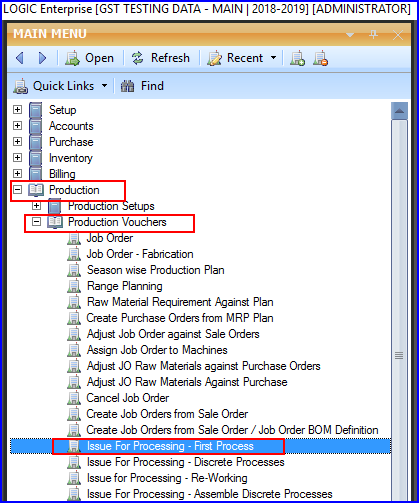Image resolution: width=419 pixels, height=503 pixels.
Task: Open Adjust JO Raw Materials Against Purchase
Action: (x=187, y=382)
